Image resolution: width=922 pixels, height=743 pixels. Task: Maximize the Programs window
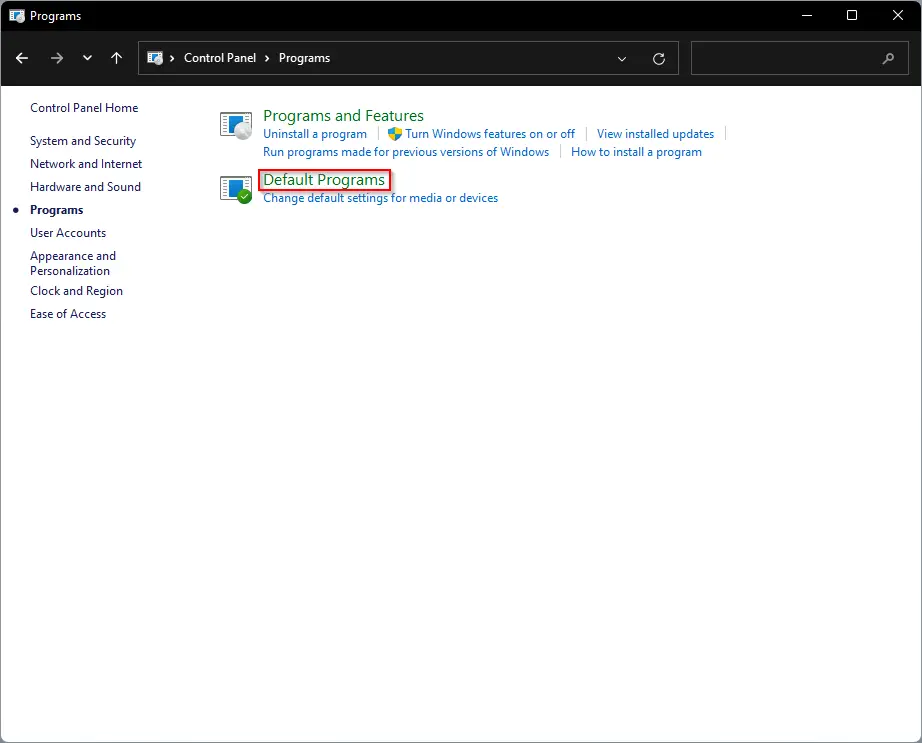[x=851, y=15]
